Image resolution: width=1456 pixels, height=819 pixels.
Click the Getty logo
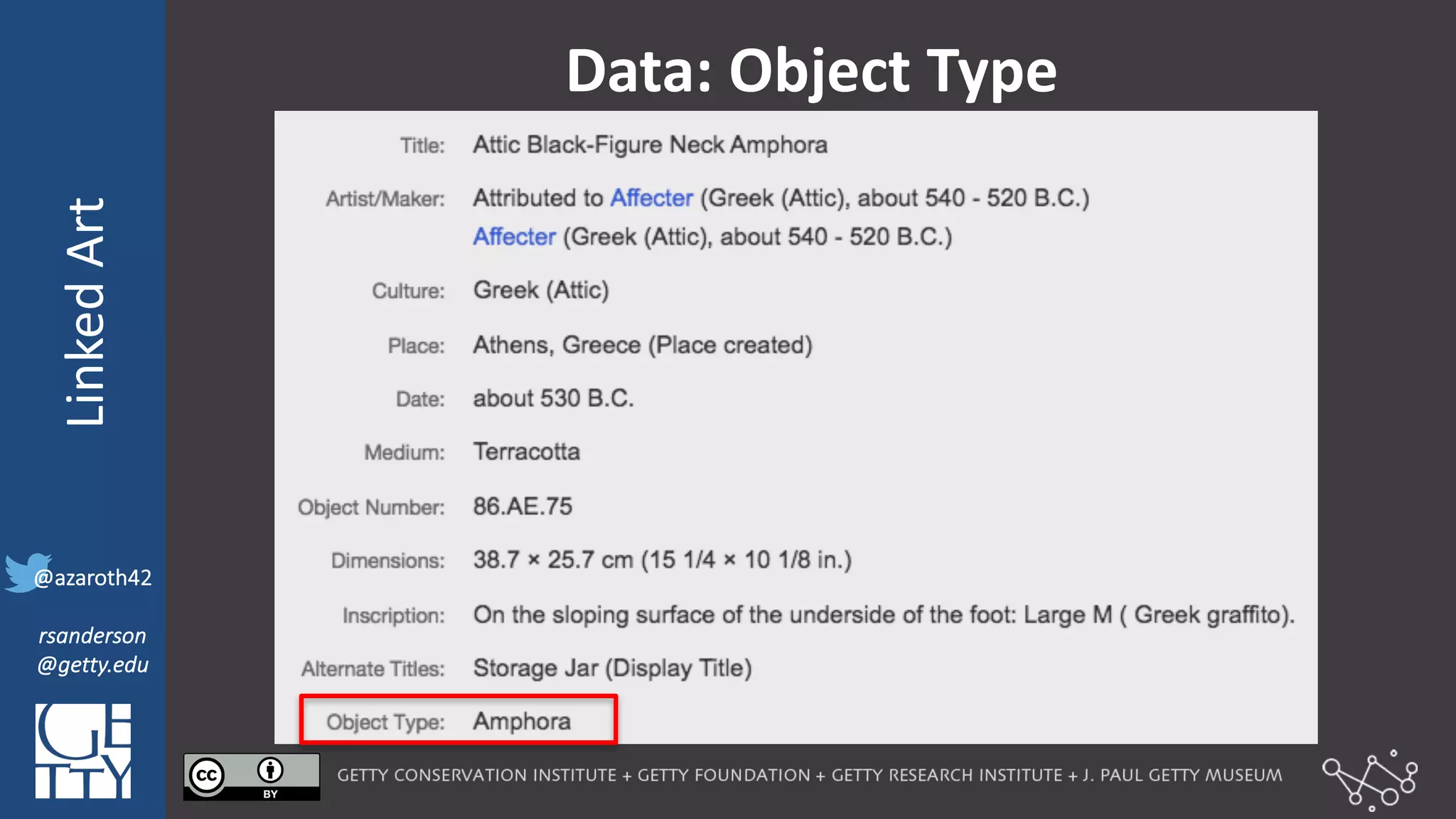click(83, 751)
